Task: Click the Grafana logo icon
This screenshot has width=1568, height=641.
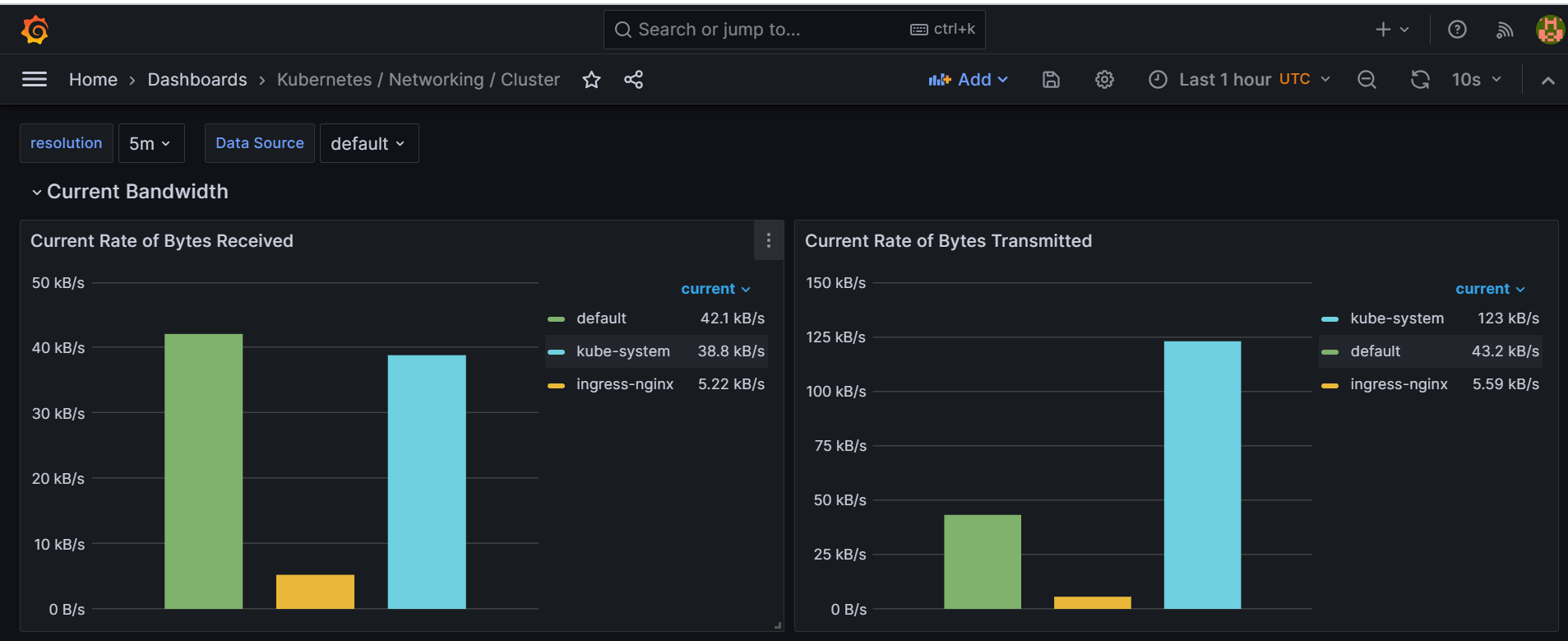Action: click(35, 30)
